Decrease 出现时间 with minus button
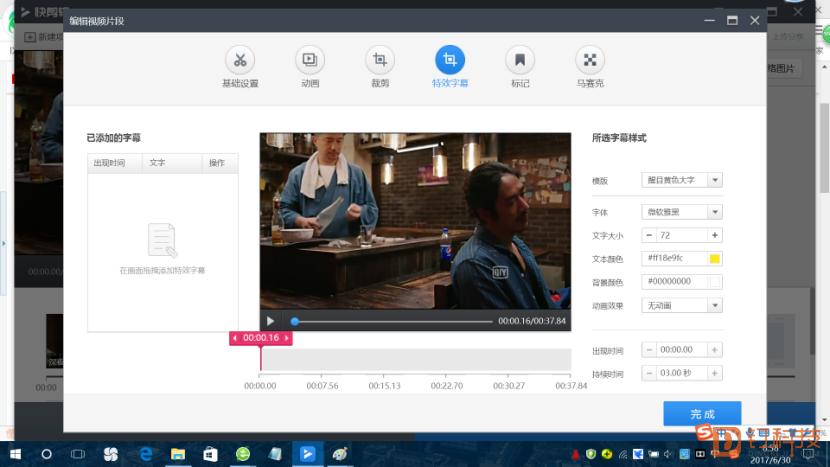 coord(649,349)
